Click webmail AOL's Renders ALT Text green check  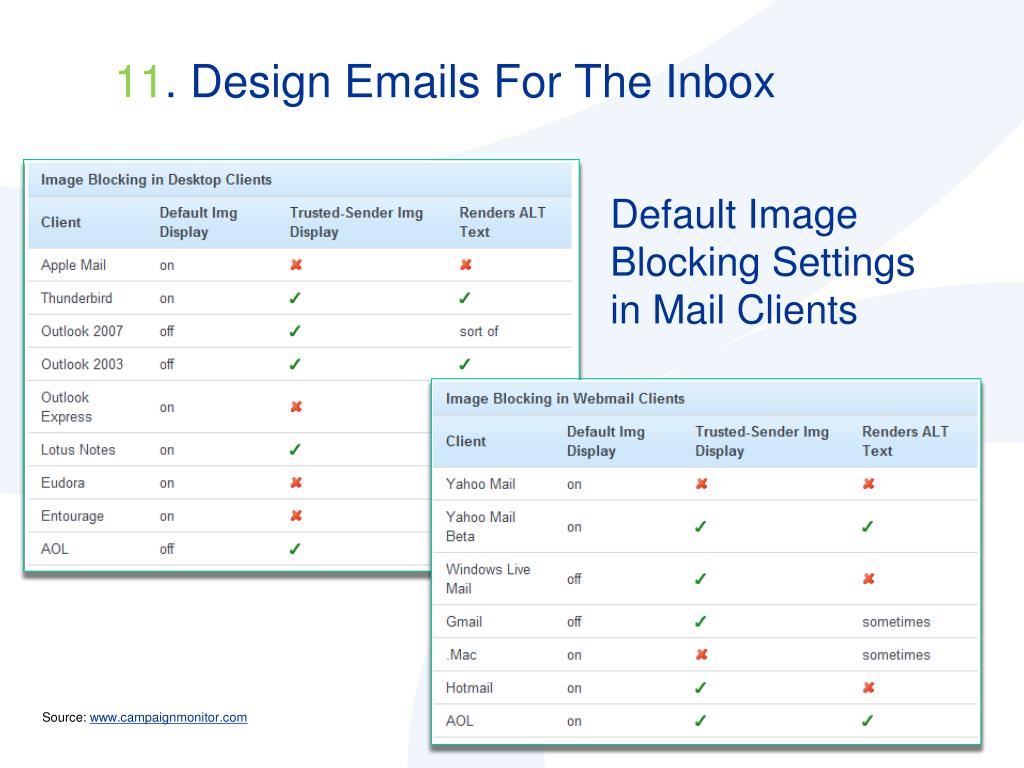pos(867,721)
